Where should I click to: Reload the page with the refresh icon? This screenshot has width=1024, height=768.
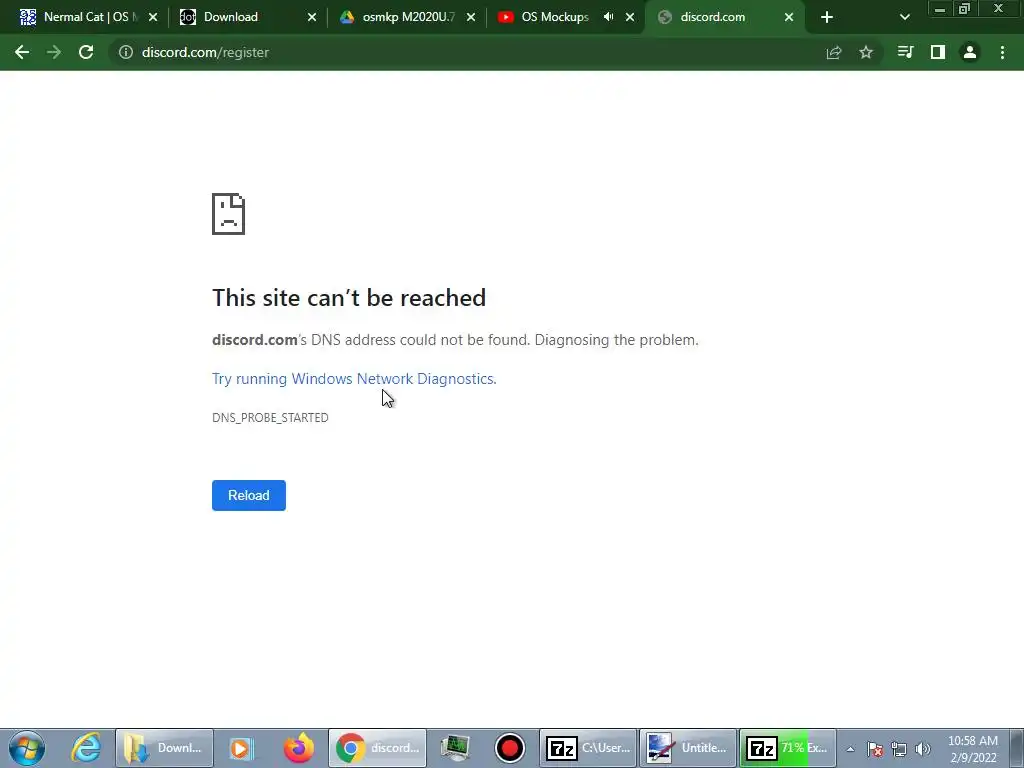point(86,52)
